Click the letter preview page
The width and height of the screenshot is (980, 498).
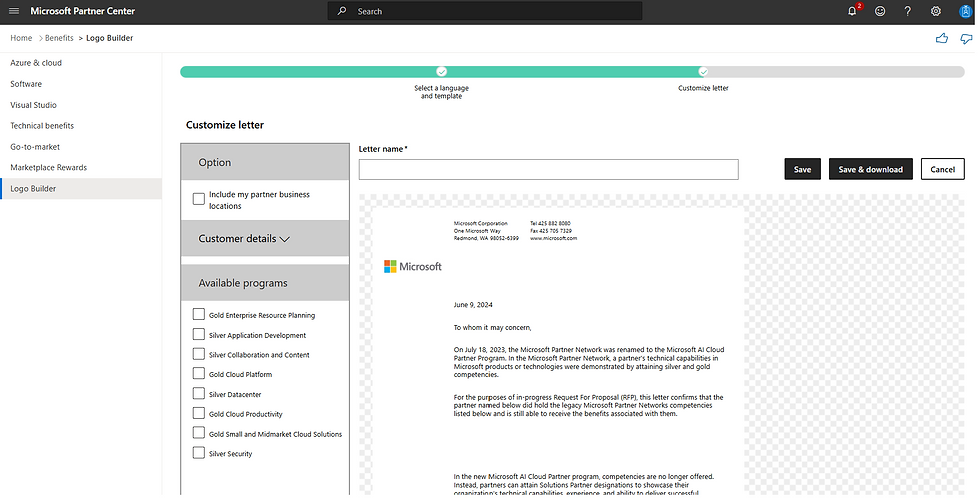[x=558, y=350]
